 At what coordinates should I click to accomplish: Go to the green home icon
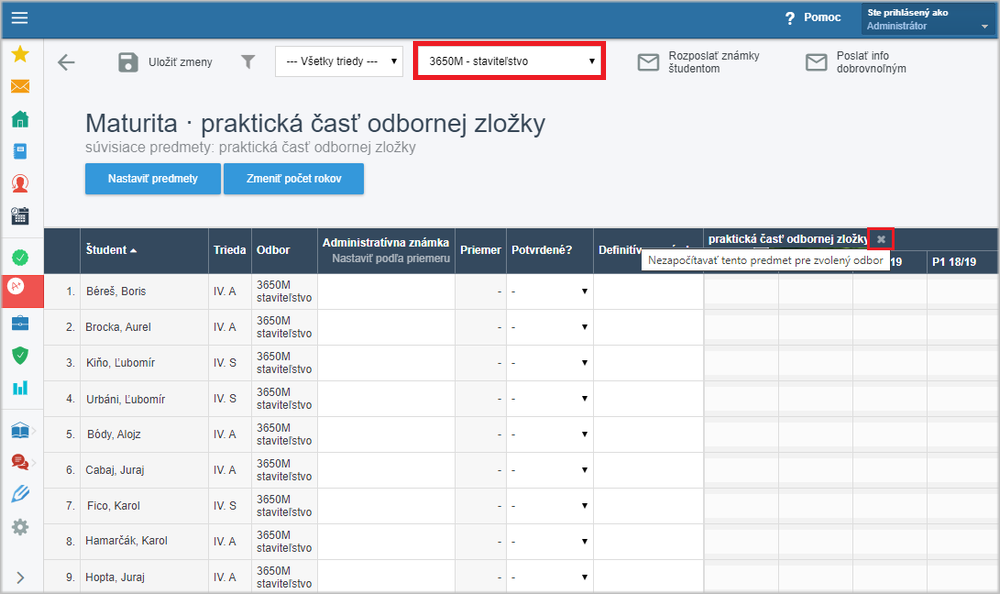pos(20,119)
